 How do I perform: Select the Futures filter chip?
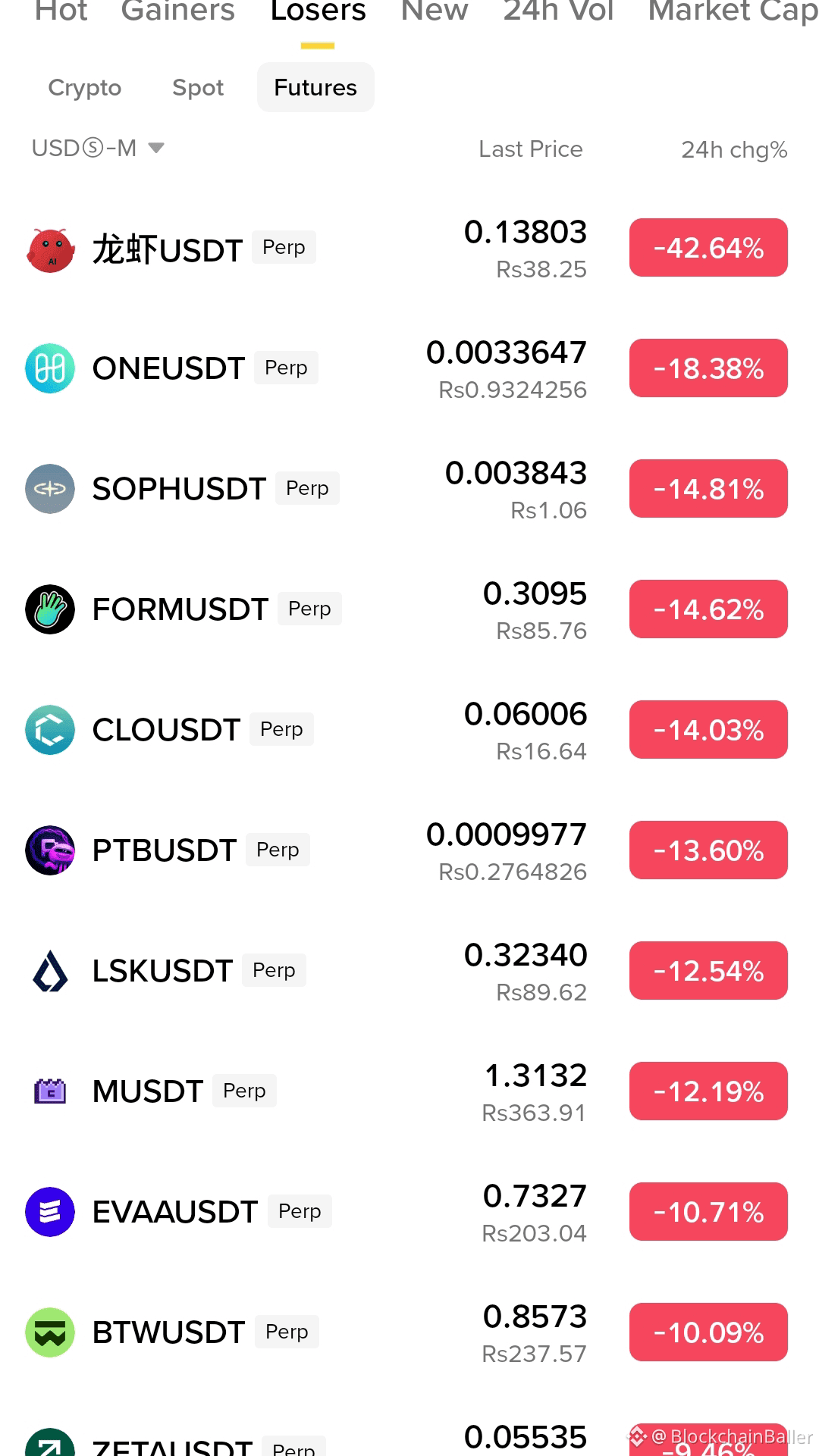tap(315, 88)
